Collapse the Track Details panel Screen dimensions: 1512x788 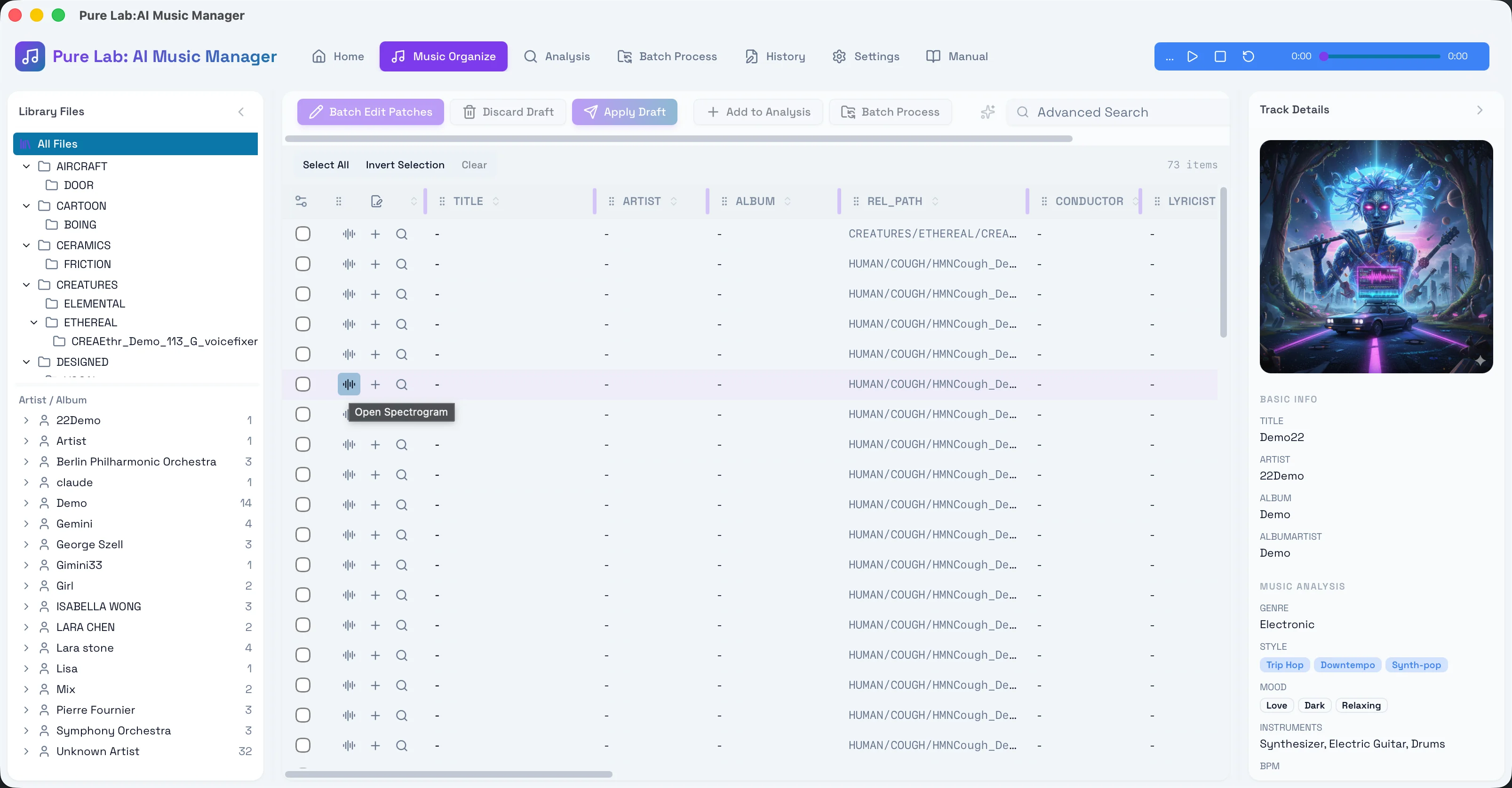click(x=1480, y=110)
